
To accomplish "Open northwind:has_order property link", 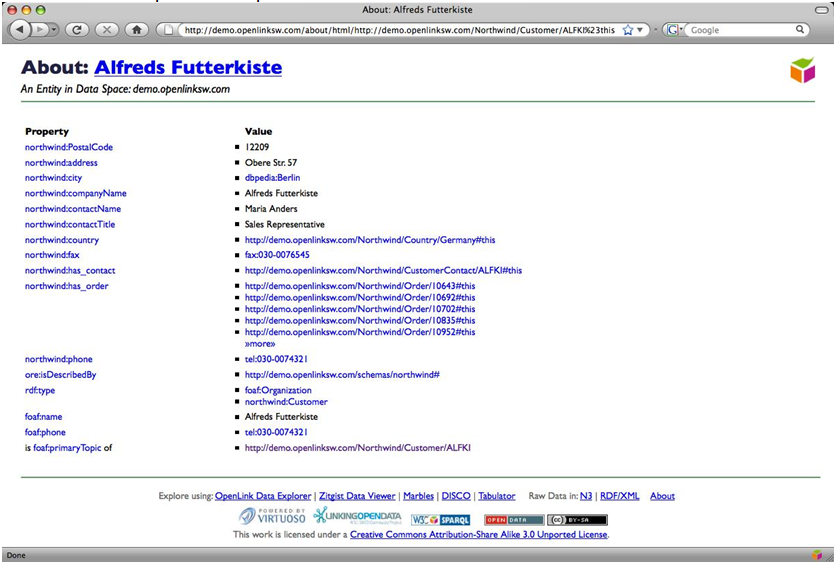I will tap(66, 286).
